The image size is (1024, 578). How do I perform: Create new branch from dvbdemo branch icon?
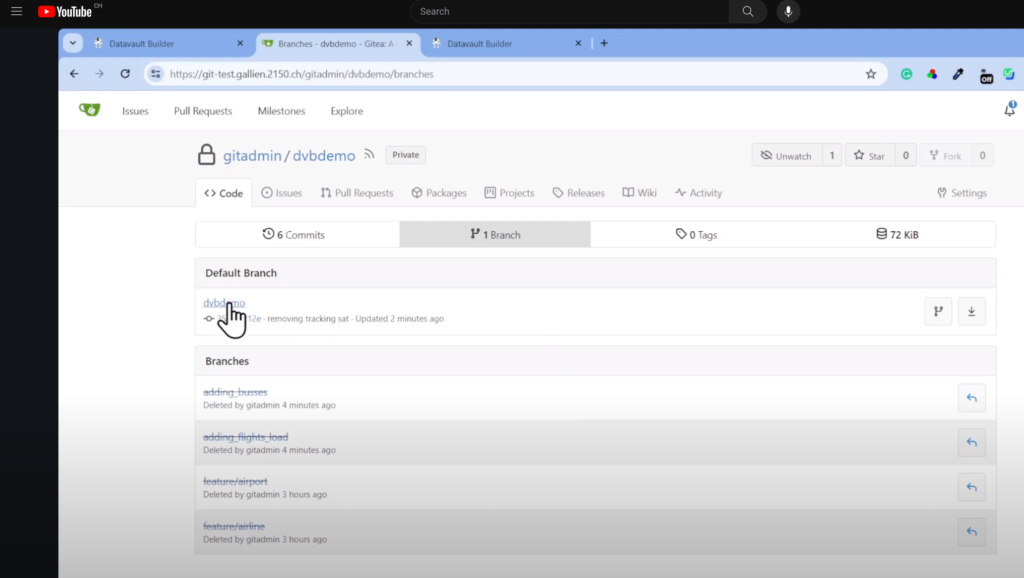point(938,311)
